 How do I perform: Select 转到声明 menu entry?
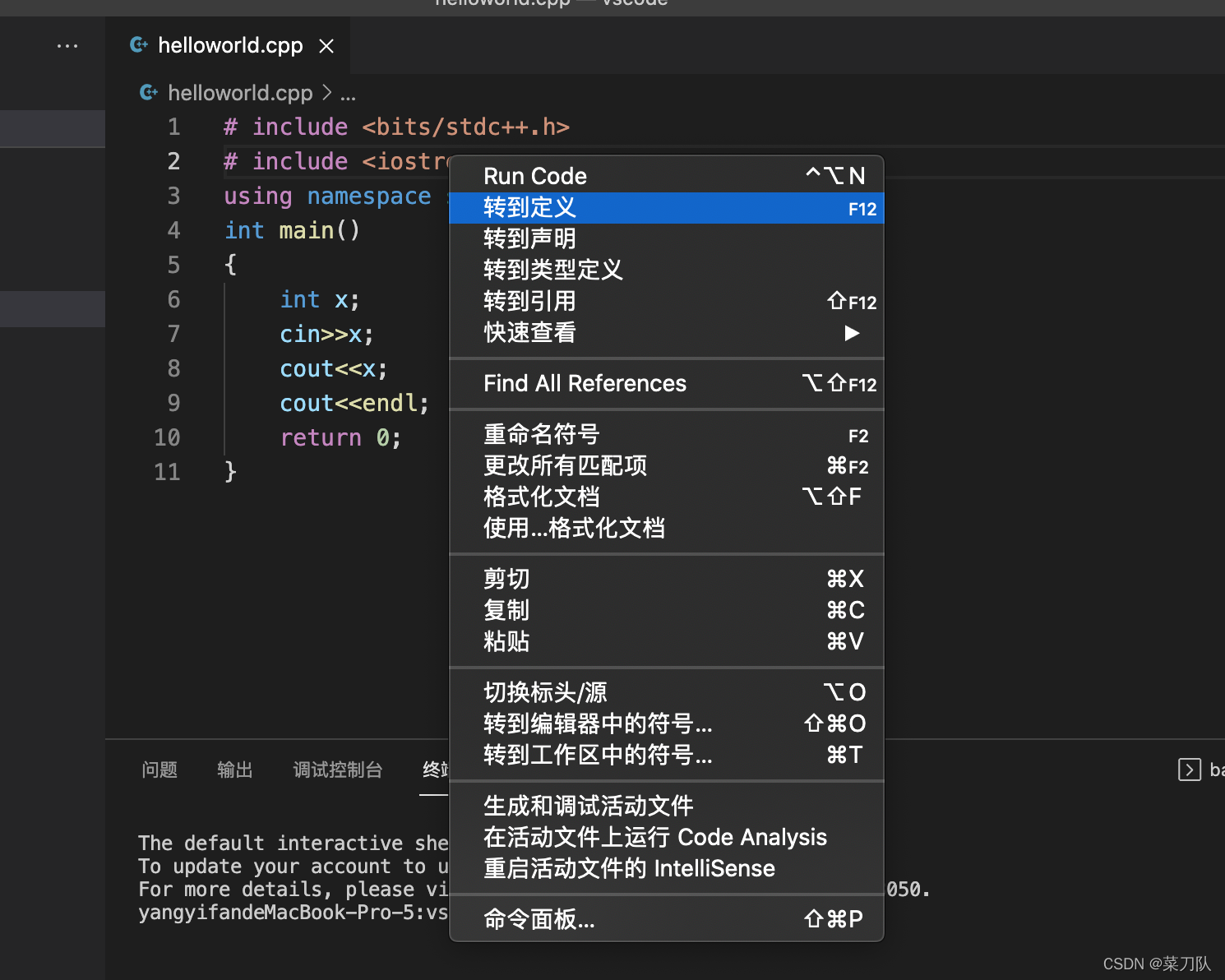coord(667,239)
